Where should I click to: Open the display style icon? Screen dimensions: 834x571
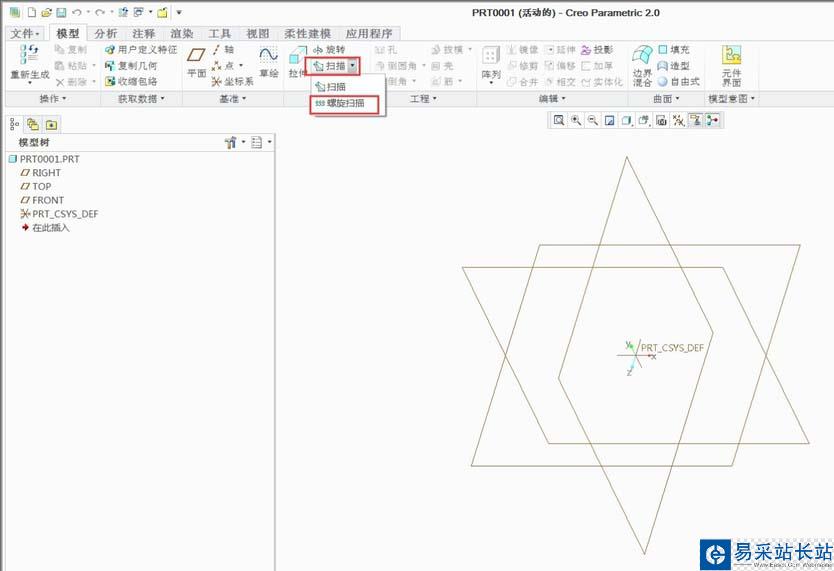point(627,120)
